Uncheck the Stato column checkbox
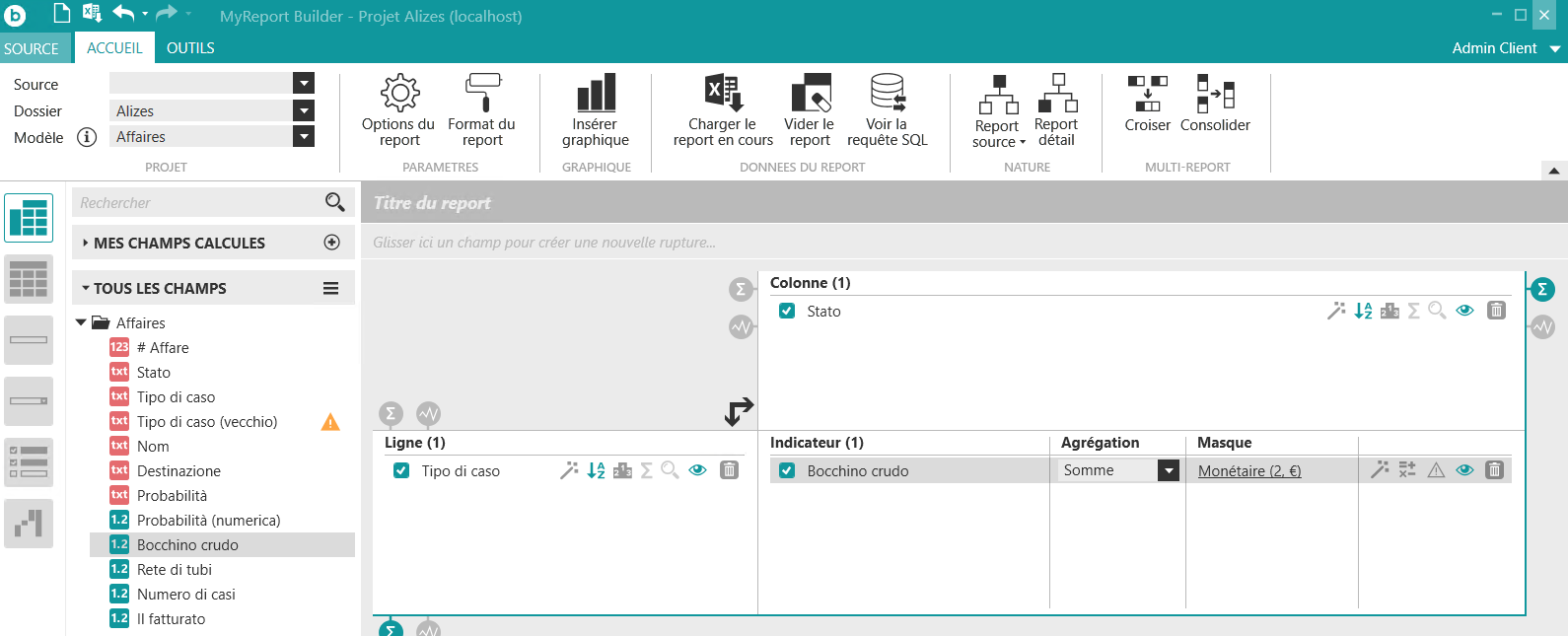This screenshot has height=636, width=1568. coord(787,311)
